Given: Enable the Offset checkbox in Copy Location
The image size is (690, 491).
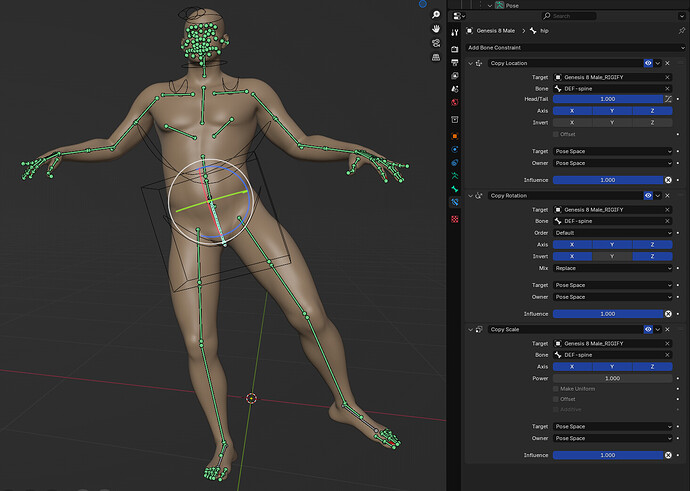Looking at the screenshot, I should tap(556, 134).
